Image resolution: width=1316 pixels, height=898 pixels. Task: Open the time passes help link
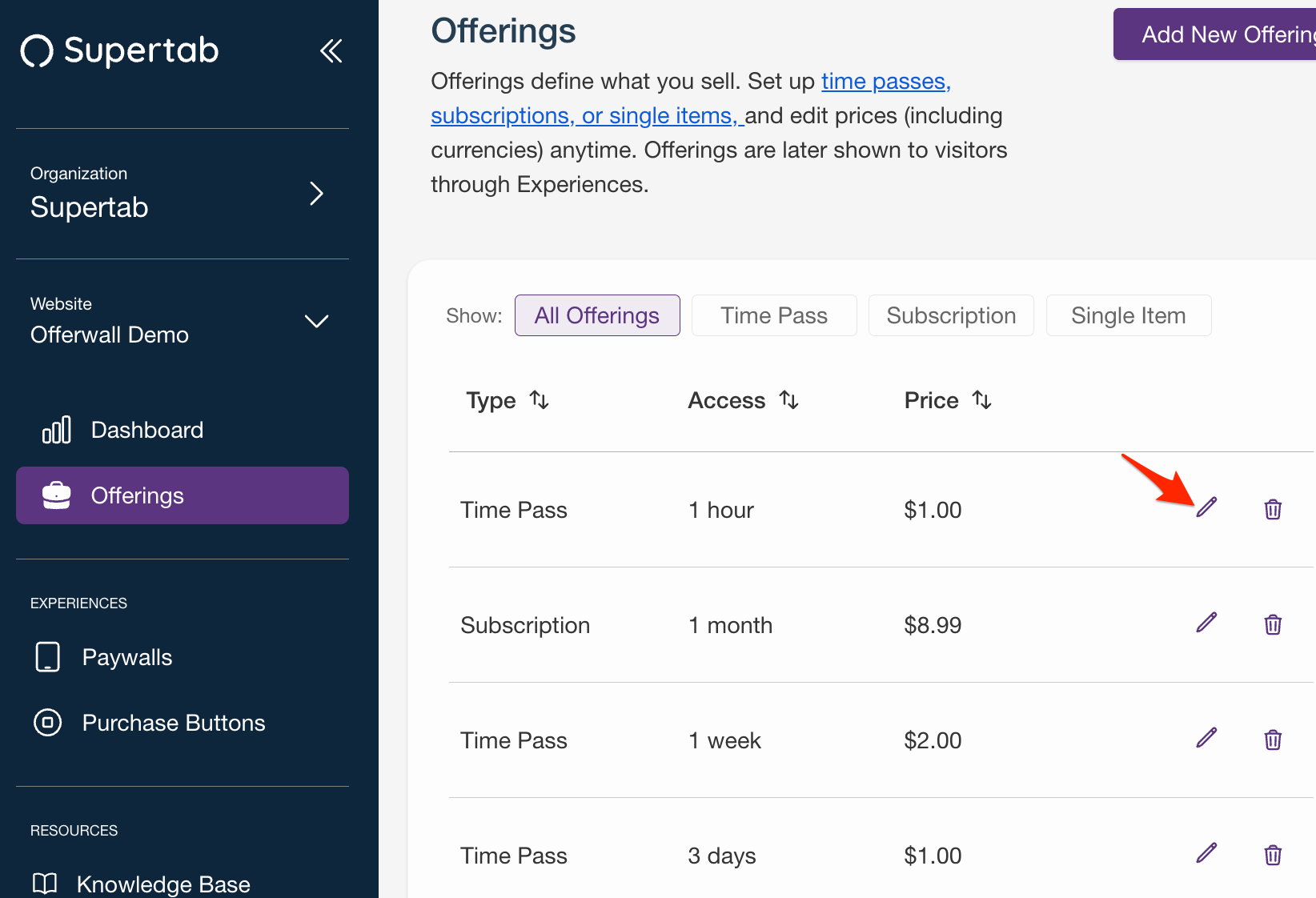click(885, 82)
